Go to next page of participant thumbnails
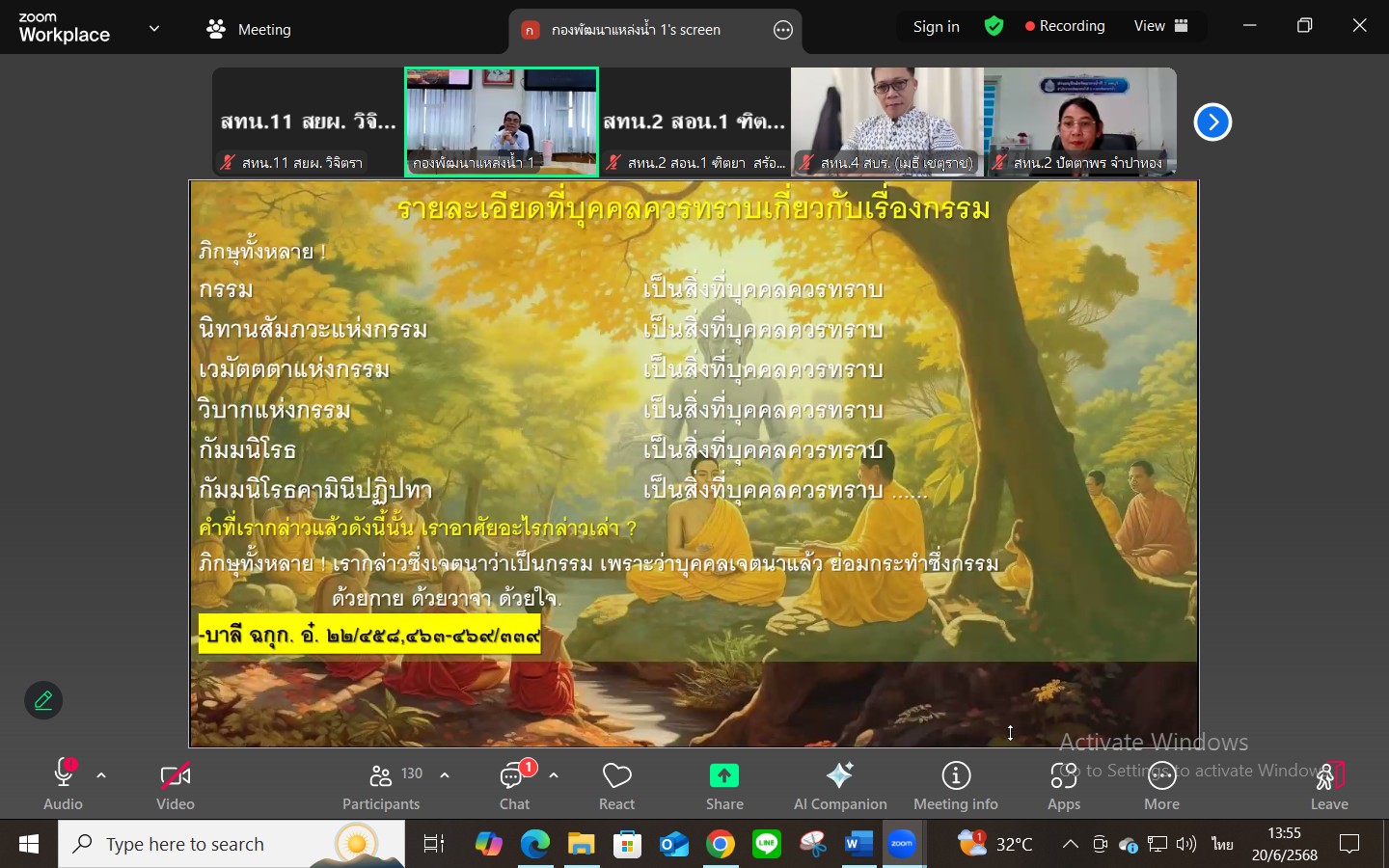Viewport: 1389px width, 868px height. click(x=1212, y=122)
